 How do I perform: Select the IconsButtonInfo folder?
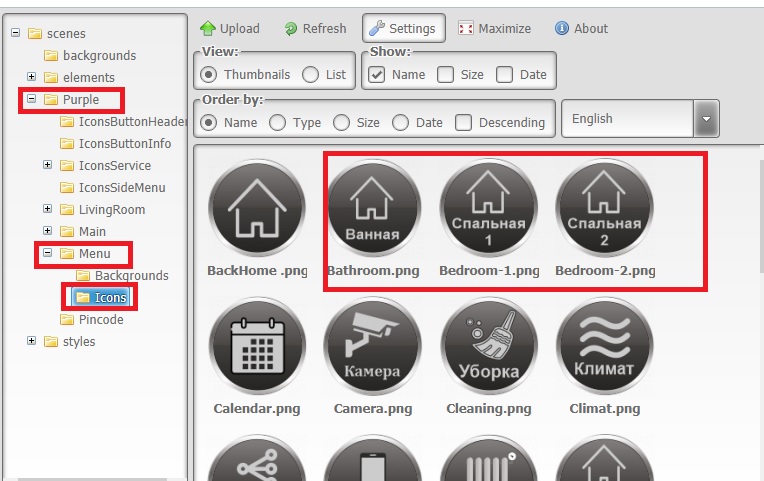coord(115,143)
